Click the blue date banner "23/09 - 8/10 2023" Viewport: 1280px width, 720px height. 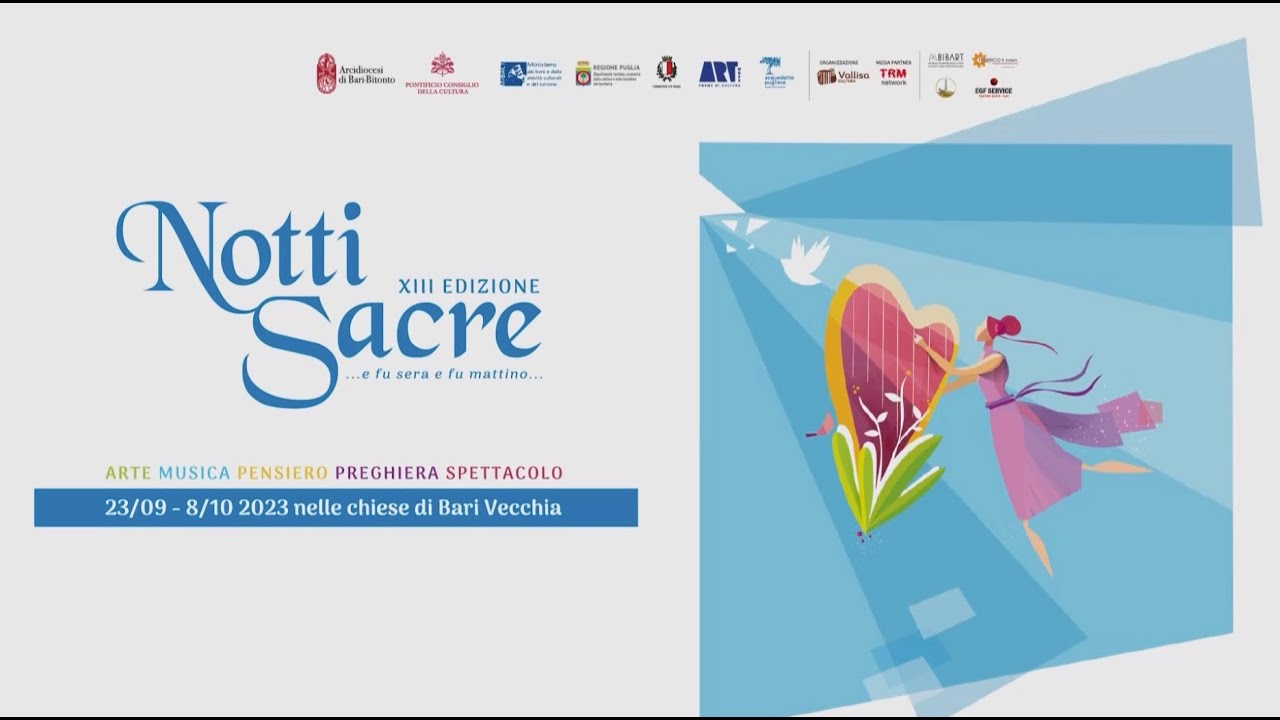(336, 507)
